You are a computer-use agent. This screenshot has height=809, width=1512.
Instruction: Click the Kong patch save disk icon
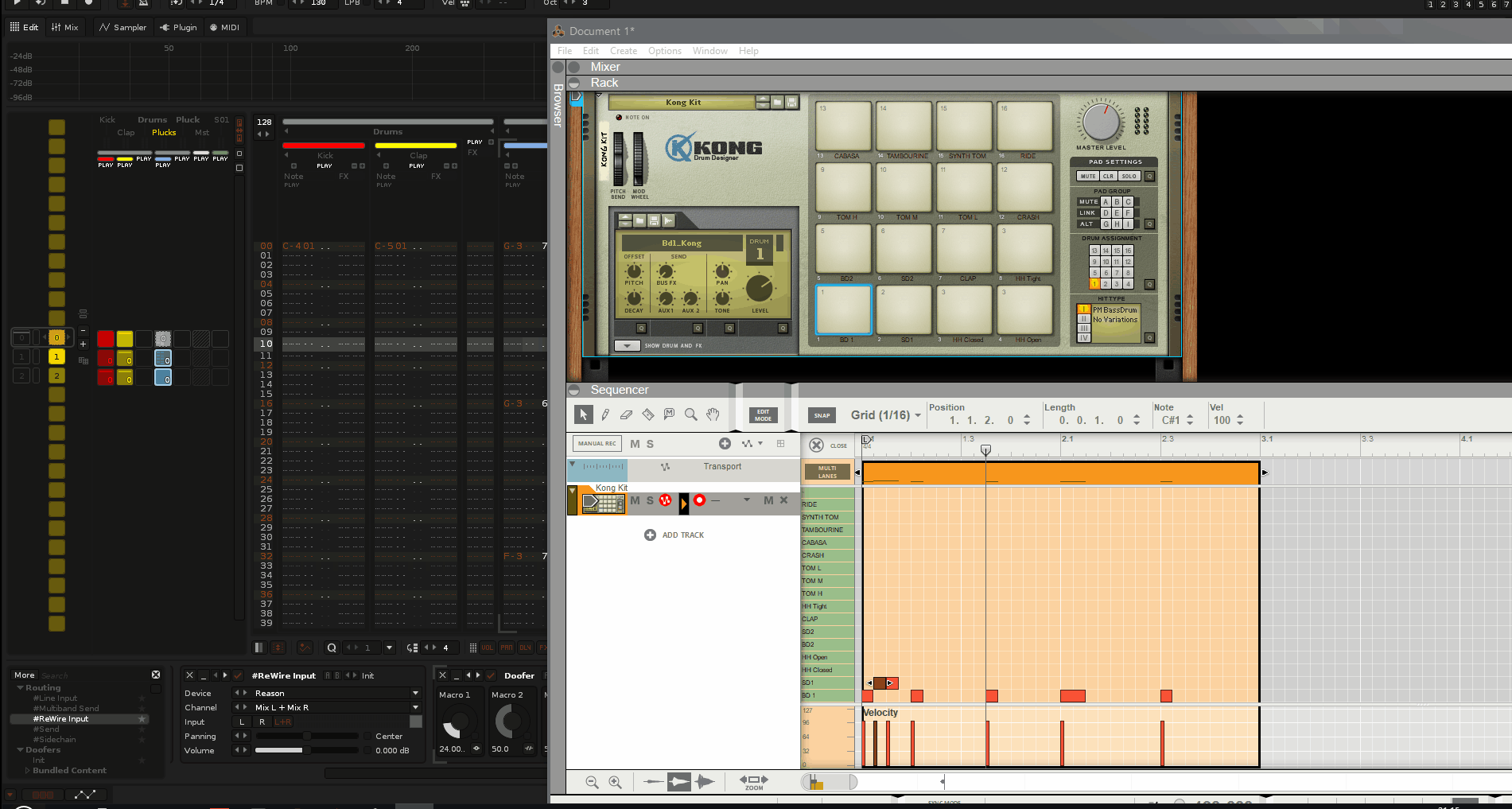791,102
